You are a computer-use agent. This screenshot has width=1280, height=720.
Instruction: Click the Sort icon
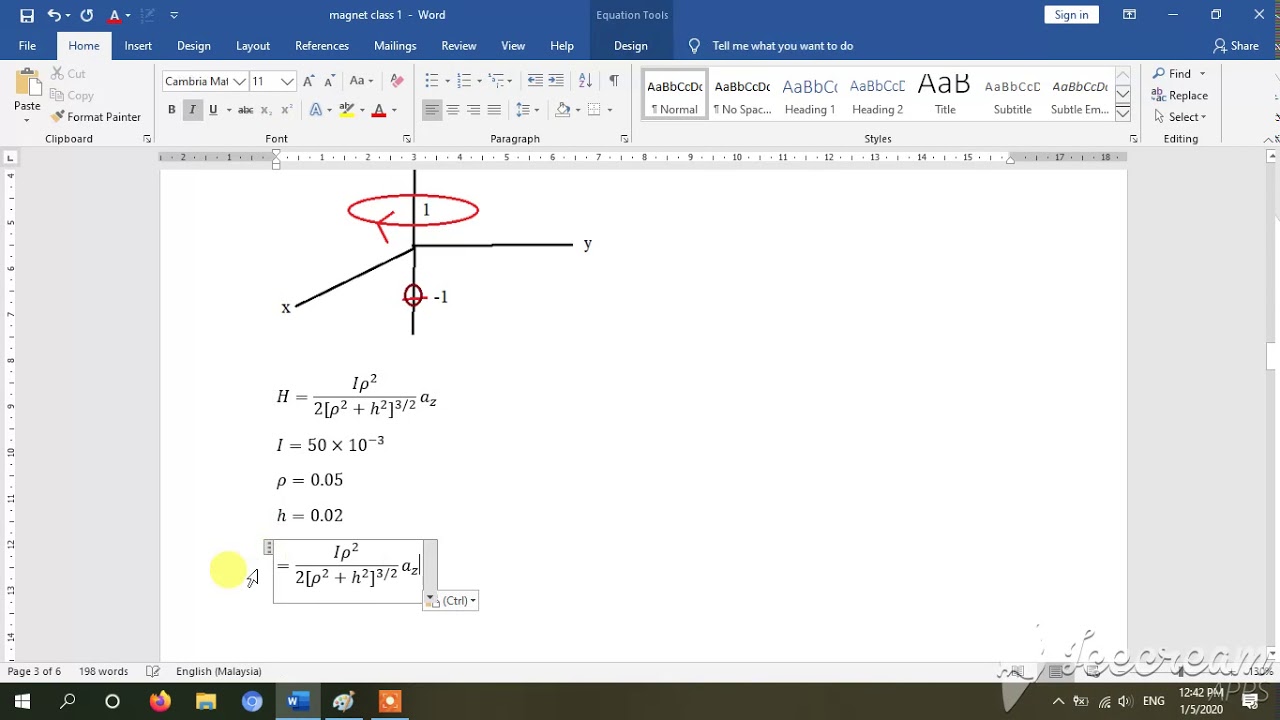(585, 81)
